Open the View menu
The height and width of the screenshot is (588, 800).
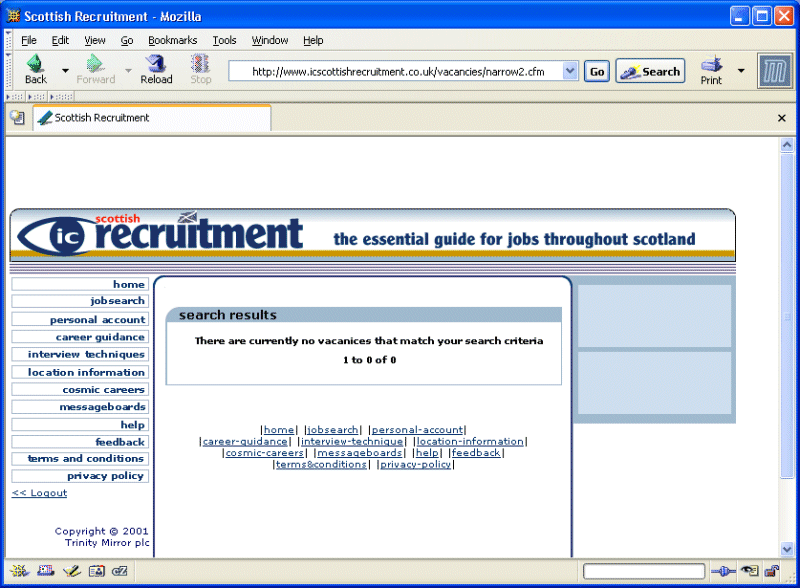pyautogui.click(x=95, y=40)
